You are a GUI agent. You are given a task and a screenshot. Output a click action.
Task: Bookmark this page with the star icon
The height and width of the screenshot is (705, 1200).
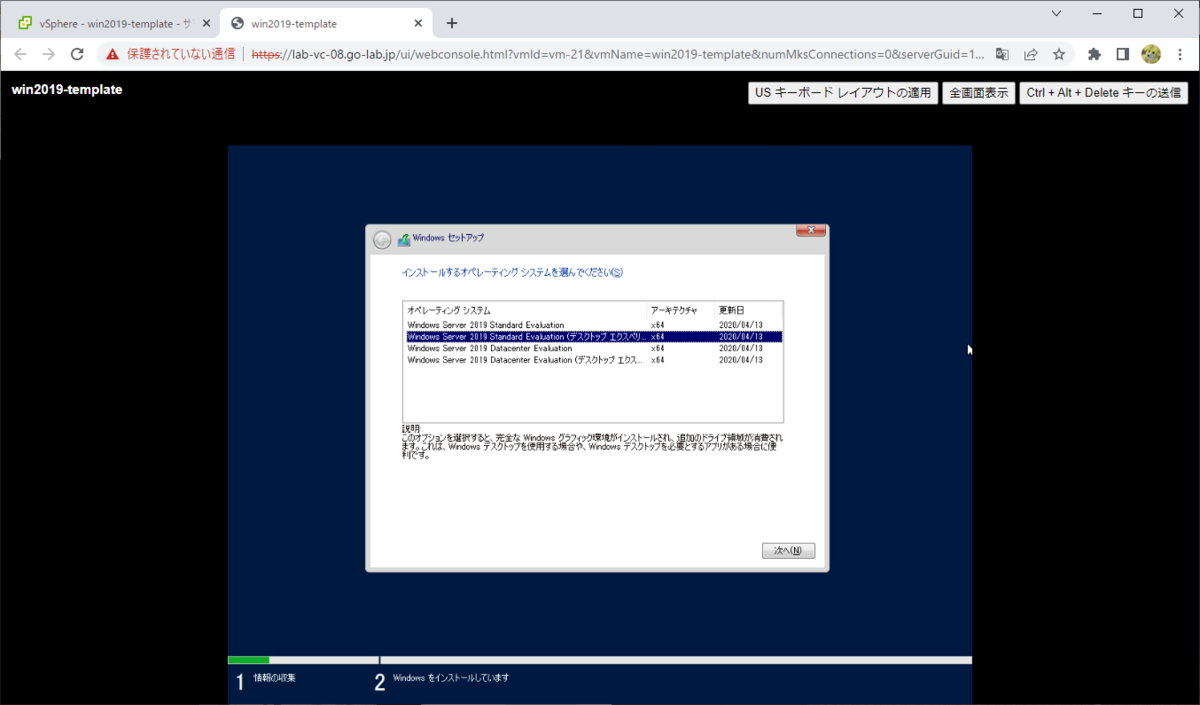click(1059, 54)
